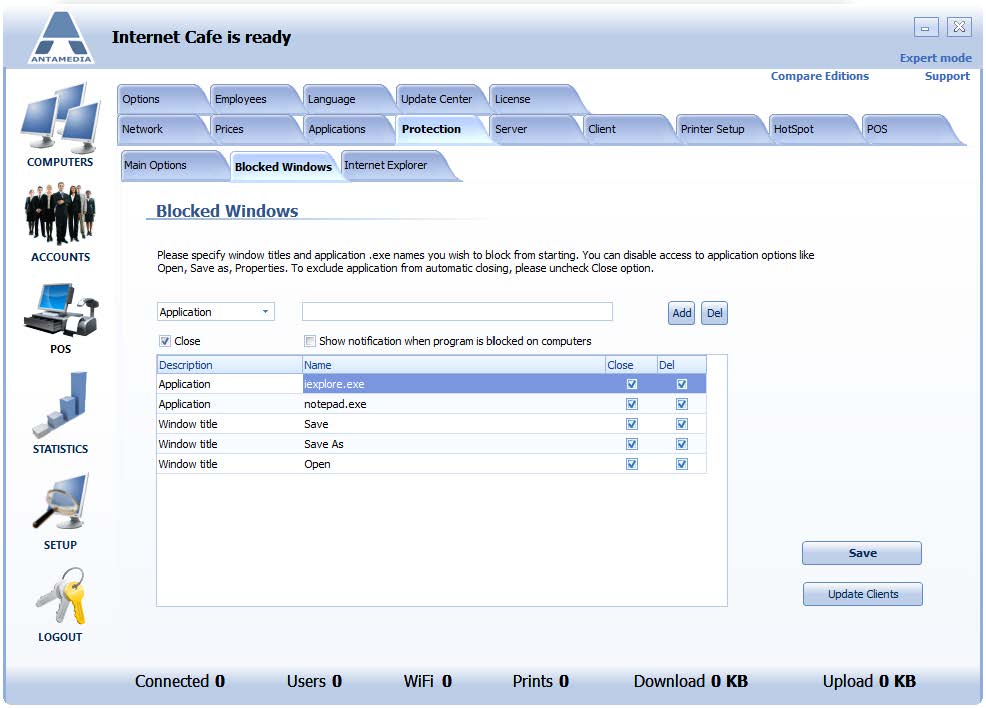
Task: Switch to the Language tab
Action: pos(346,99)
